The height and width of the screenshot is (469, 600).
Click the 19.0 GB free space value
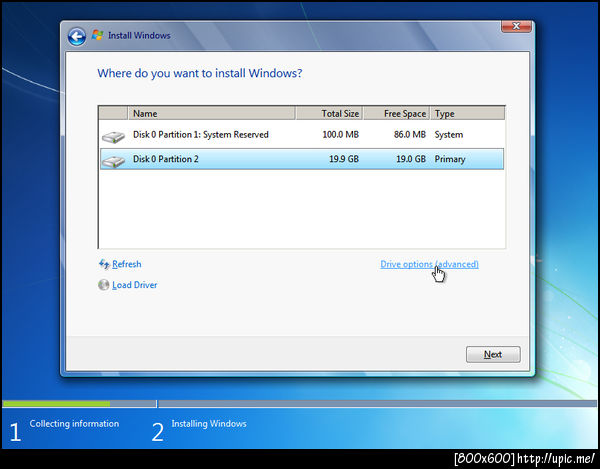411,159
